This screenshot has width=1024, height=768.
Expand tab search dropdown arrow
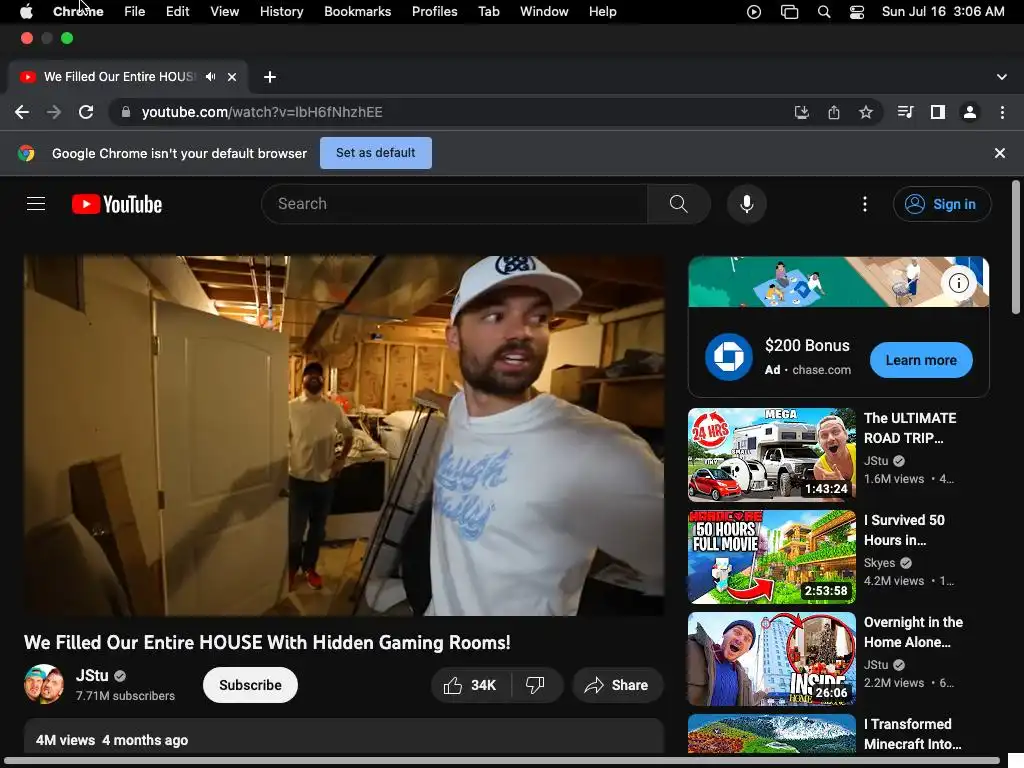[1002, 77]
